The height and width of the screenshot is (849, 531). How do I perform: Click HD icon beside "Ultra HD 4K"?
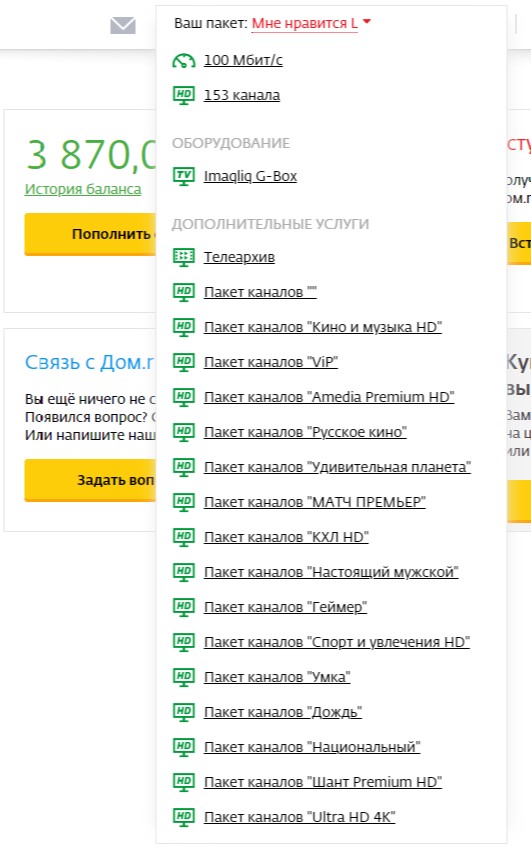pos(183,818)
